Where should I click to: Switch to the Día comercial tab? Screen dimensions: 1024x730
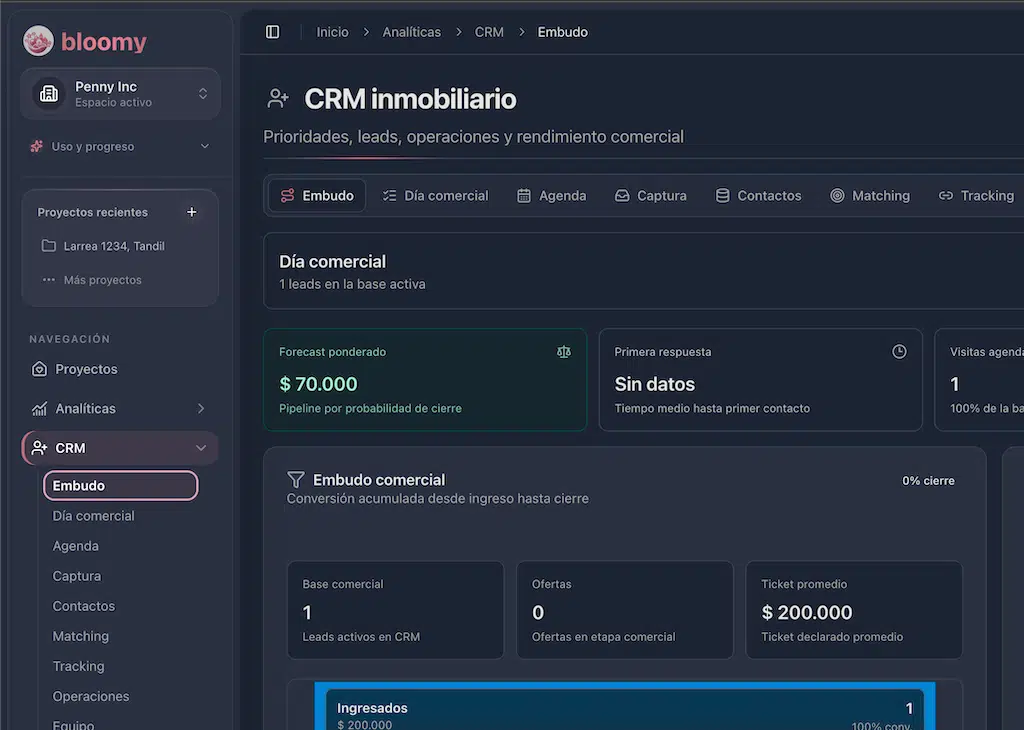(x=436, y=196)
